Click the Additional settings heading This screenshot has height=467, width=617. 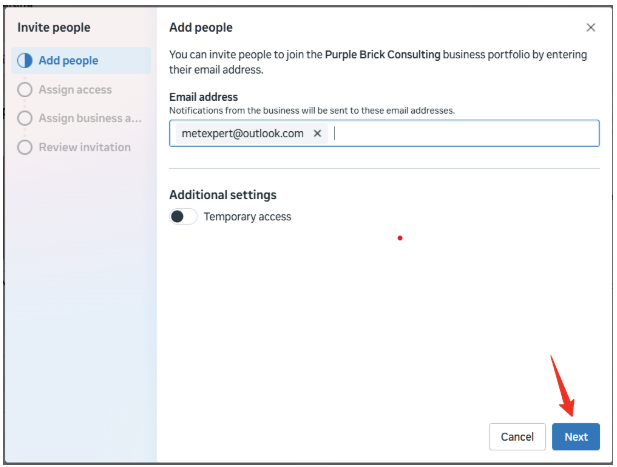(222, 195)
